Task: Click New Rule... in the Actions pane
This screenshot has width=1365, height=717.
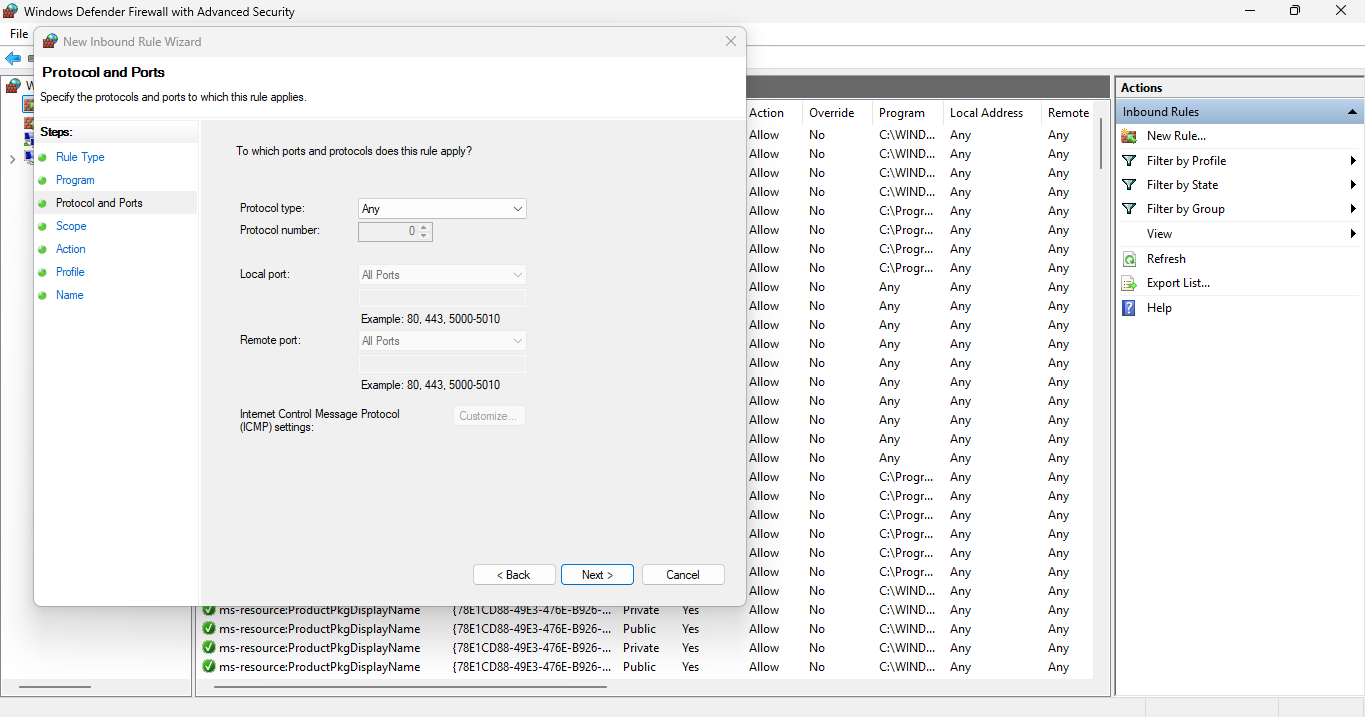Action: (x=1176, y=136)
